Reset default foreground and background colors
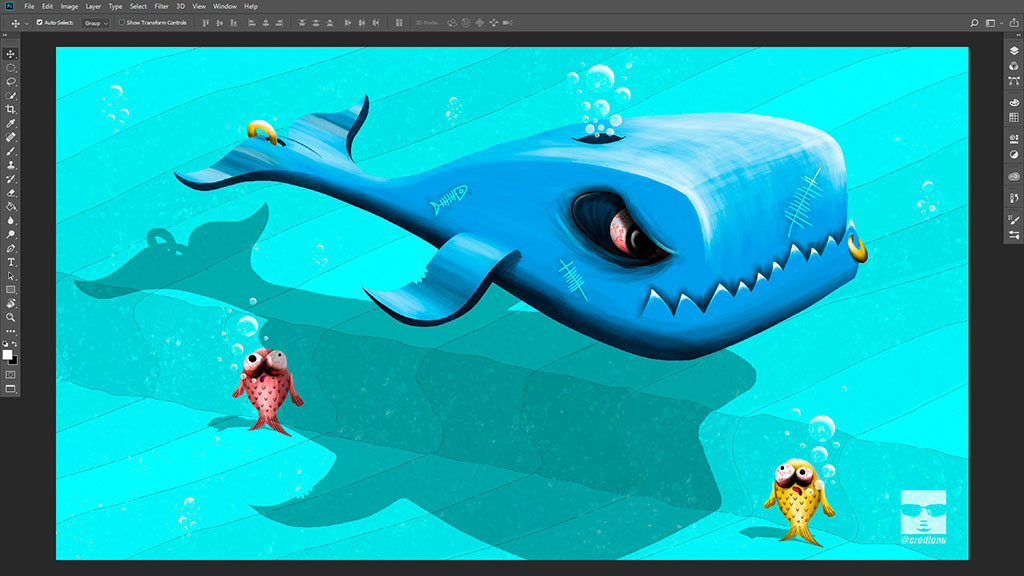Image resolution: width=1024 pixels, height=576 pixels. [x=6, y=344]
